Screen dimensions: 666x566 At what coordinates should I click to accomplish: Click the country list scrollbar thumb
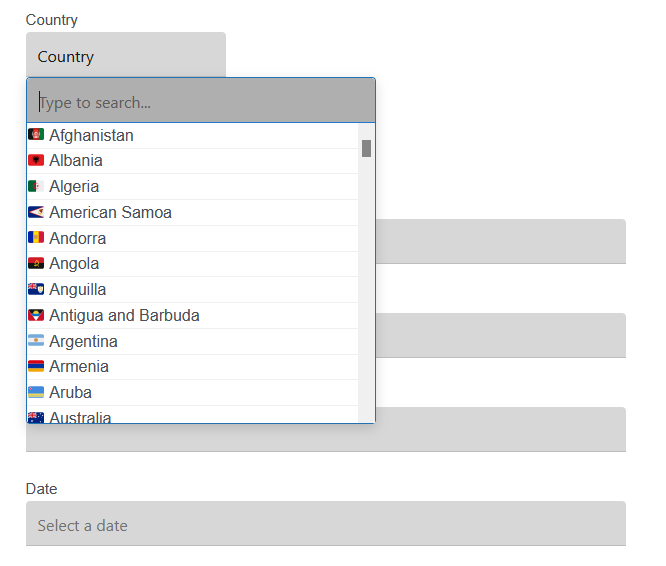click(366, 149)
